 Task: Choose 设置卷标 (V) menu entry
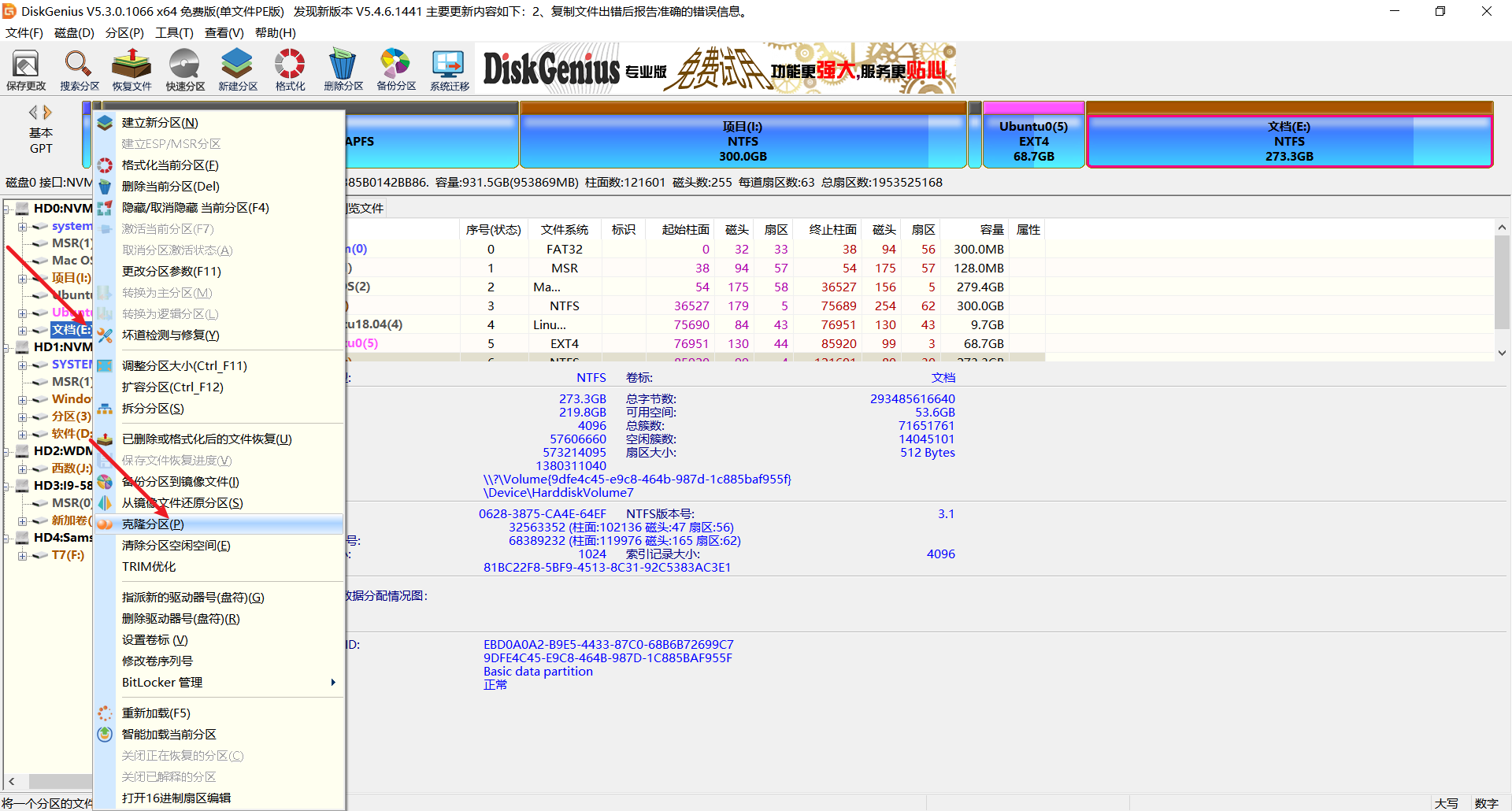pyautogui.click(x=219, y=640)
